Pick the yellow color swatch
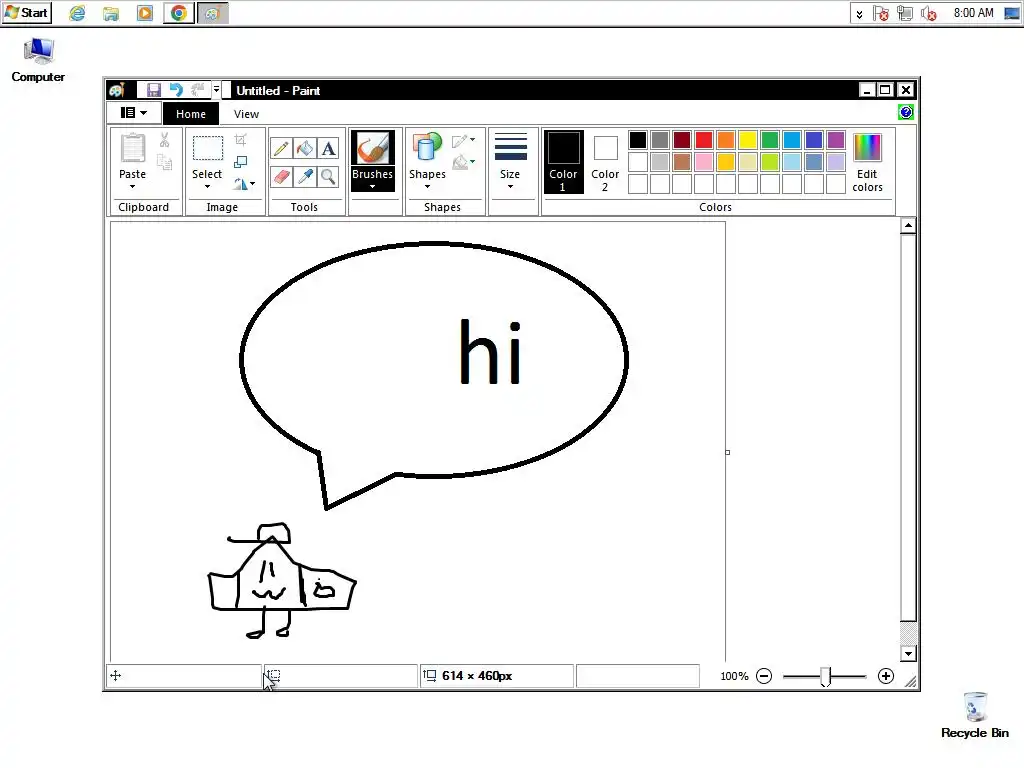Screen dimensions: 1024x768 click(x=748, y=140)
